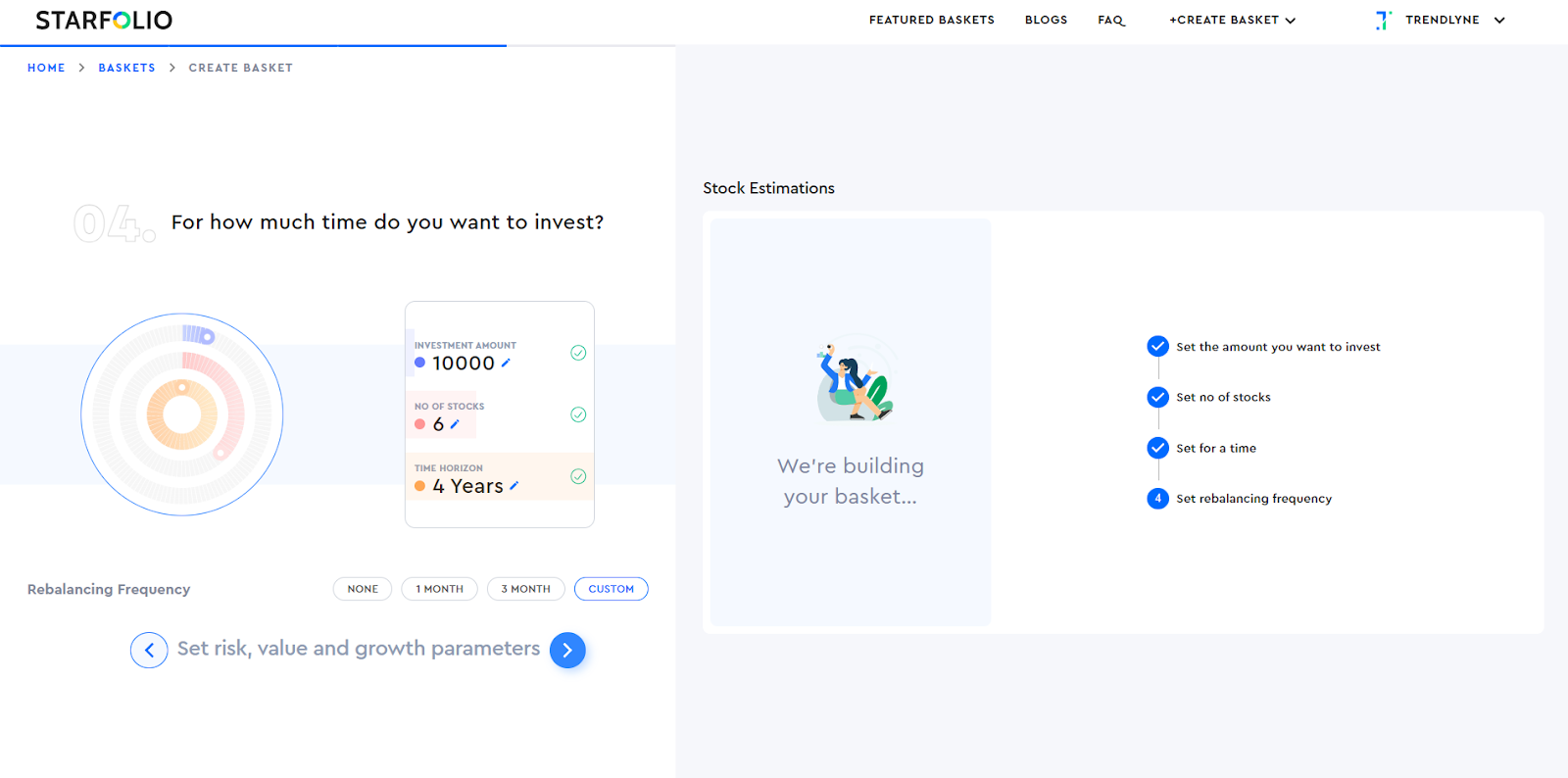1568x778 pixels.
Task: Edit the investment amount with pencil icon
Action: pos(506,363)
